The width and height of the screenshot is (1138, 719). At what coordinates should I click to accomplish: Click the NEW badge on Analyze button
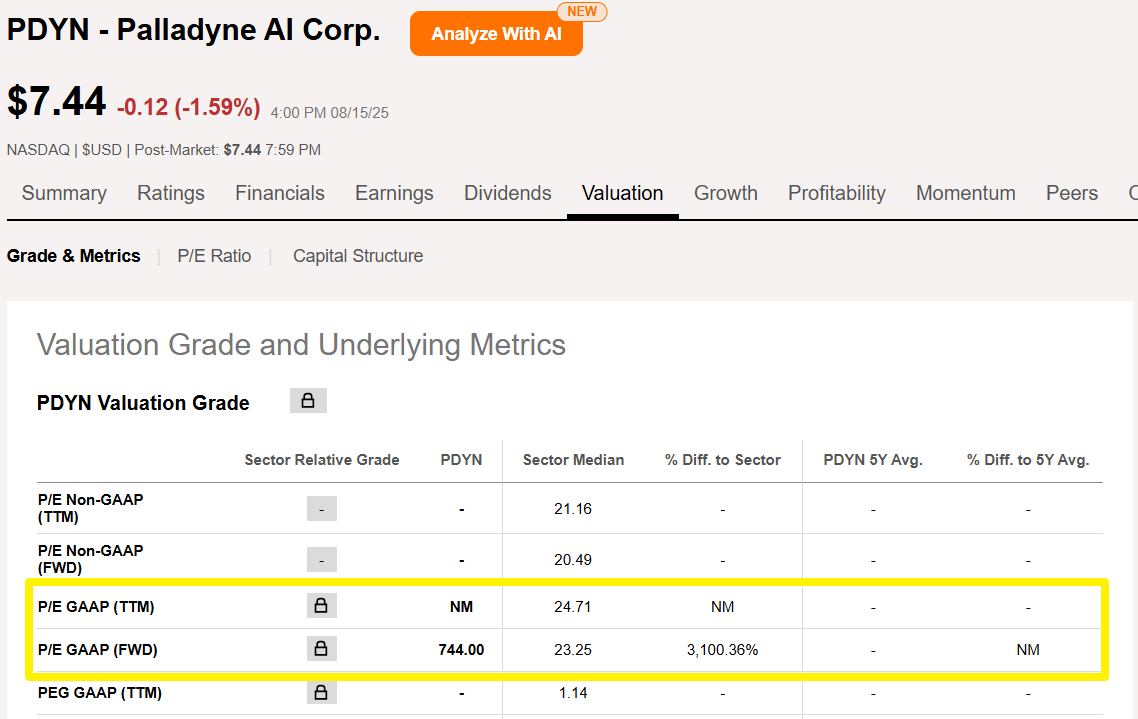click(x=582, y=12)
